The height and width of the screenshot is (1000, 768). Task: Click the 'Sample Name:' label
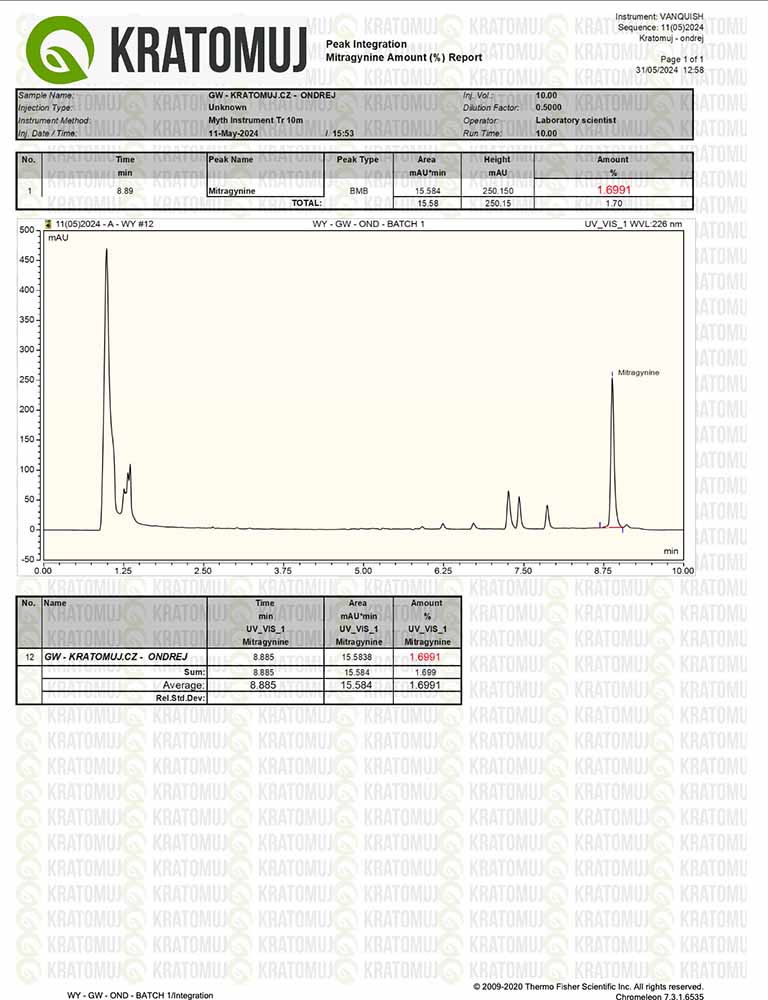(x=46, y=95)
